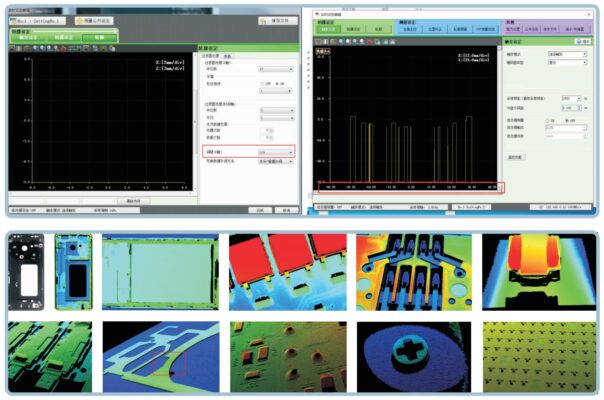604x400 pixels.
Task: Click the save icon button atop right settings panel
Action: pyautogui.click(x=583, y=42)
